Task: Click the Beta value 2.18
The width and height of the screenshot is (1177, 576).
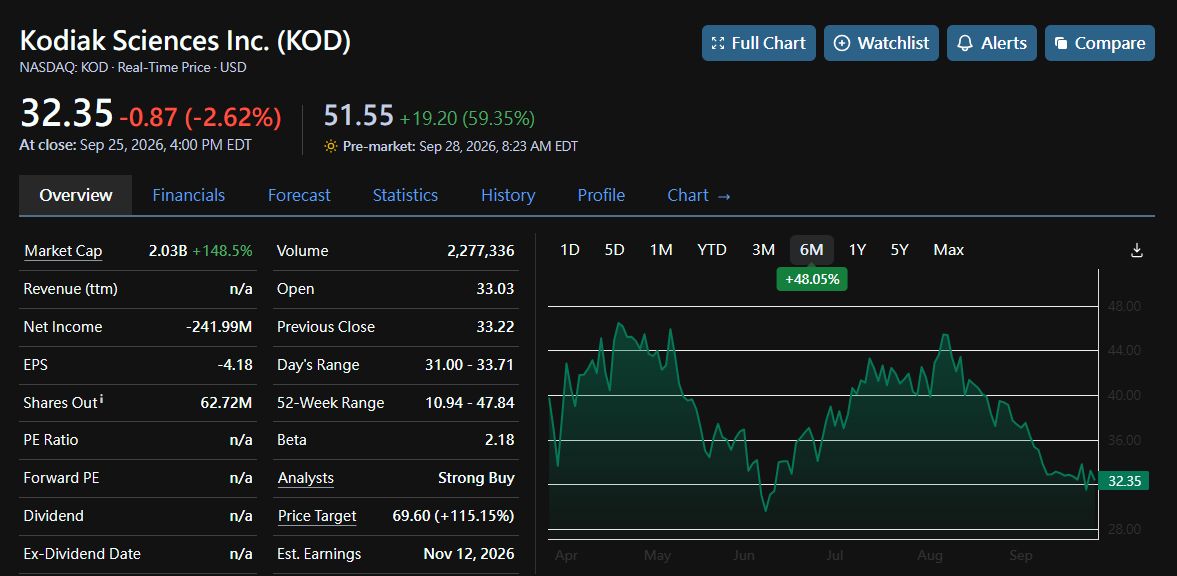Action: (500, 440)
